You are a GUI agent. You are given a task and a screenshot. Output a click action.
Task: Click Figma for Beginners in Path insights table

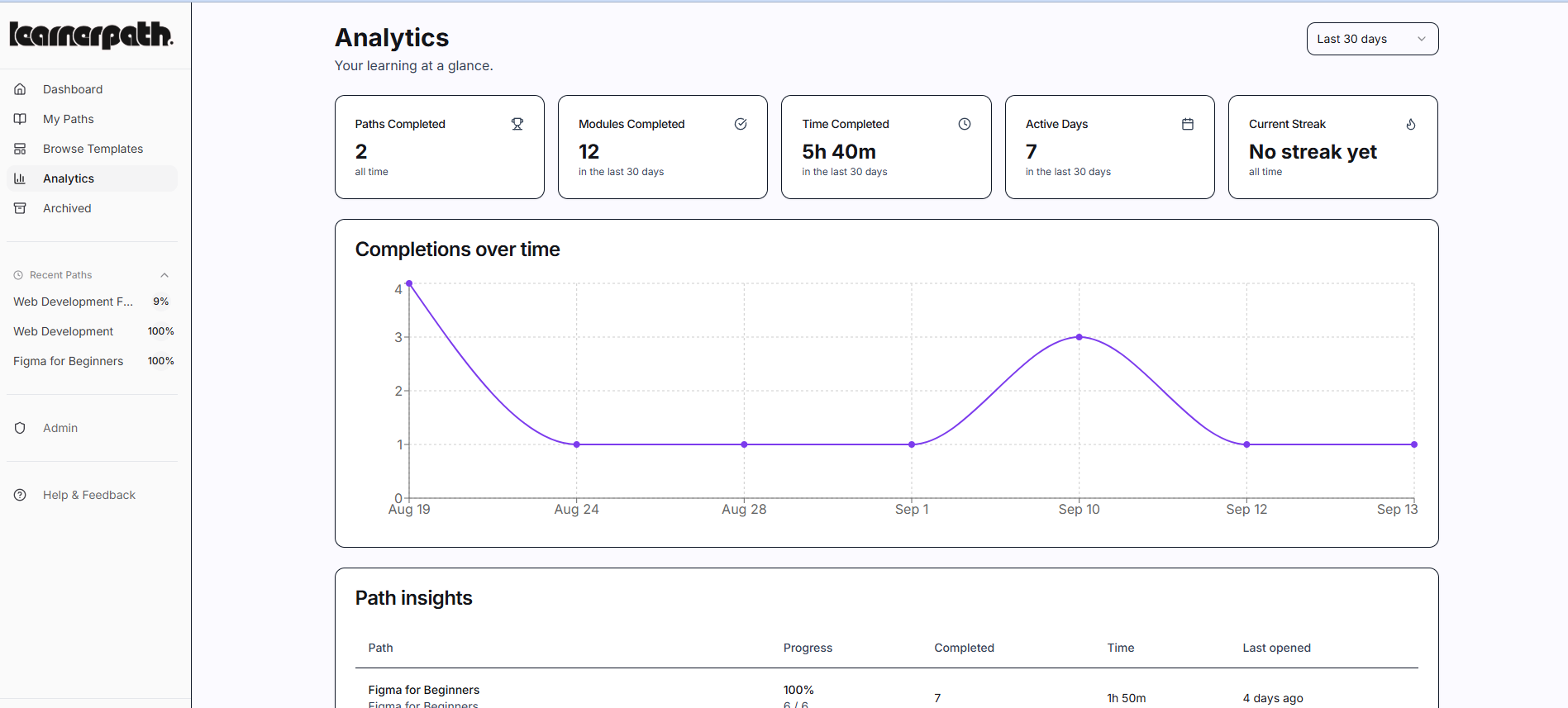click(x=423, y=690)
